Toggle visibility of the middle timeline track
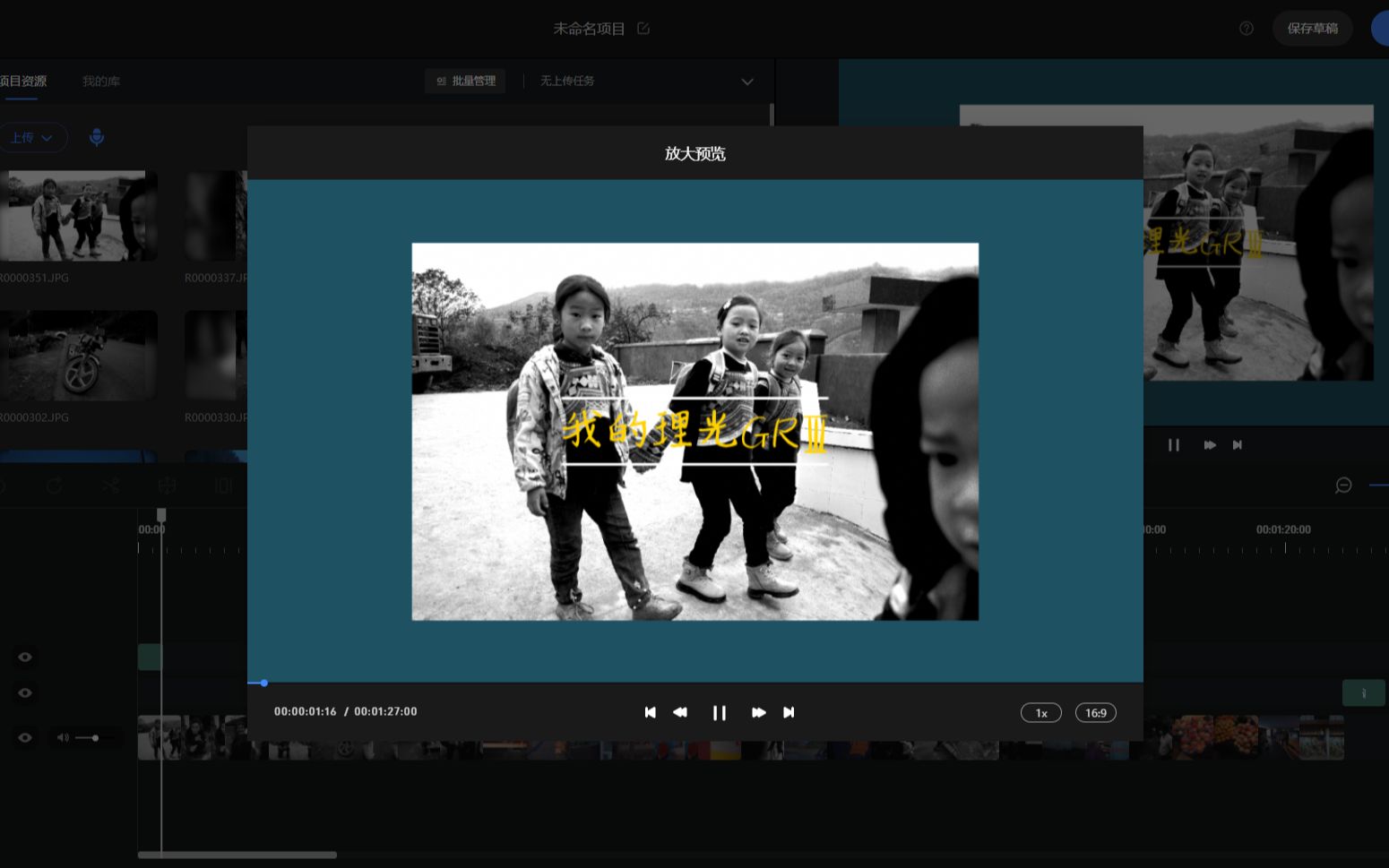Screen dimensions: 1389x868 pos(25,693)
